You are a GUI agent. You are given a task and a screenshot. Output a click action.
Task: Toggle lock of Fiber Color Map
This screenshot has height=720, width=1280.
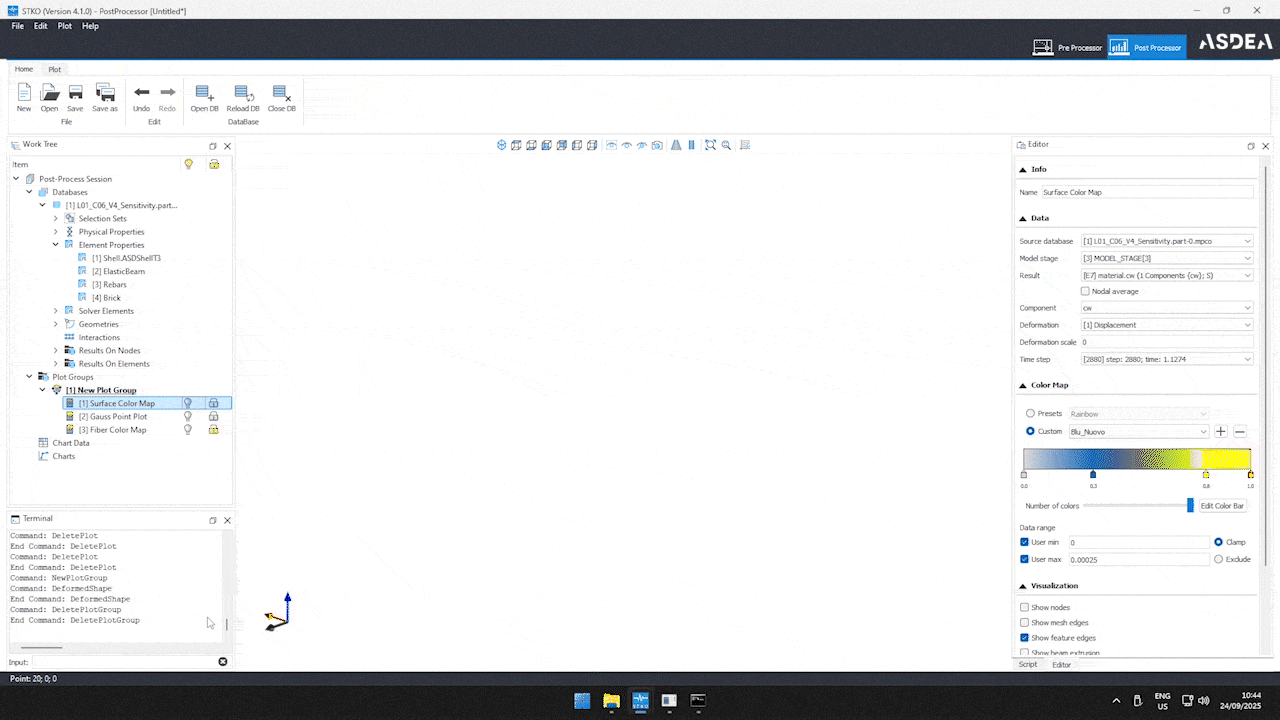(x=213, y=429)
